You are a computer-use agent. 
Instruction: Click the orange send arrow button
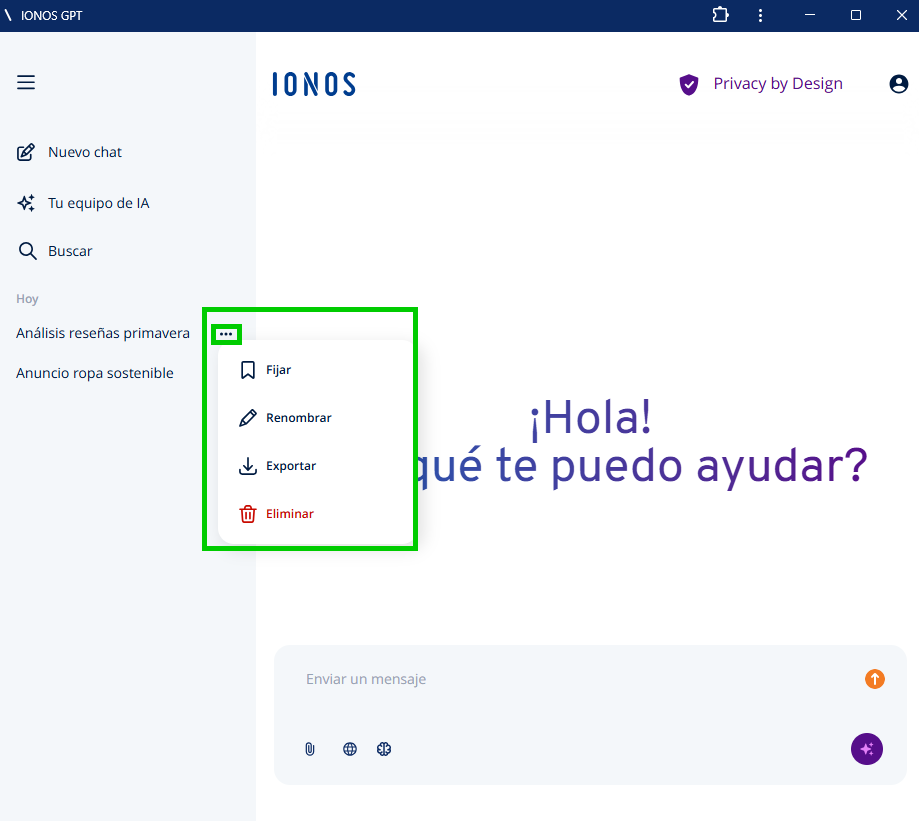pos(874,679)
